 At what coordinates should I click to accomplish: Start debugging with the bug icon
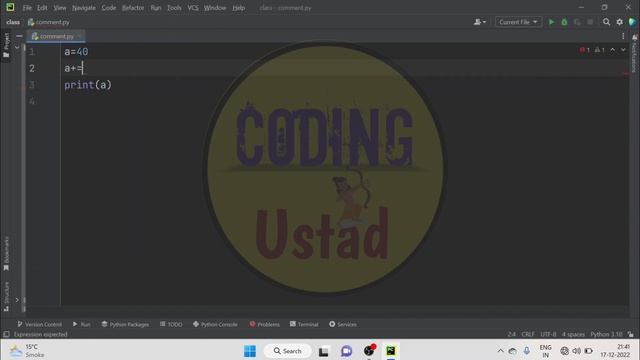(x=564, y=22)
